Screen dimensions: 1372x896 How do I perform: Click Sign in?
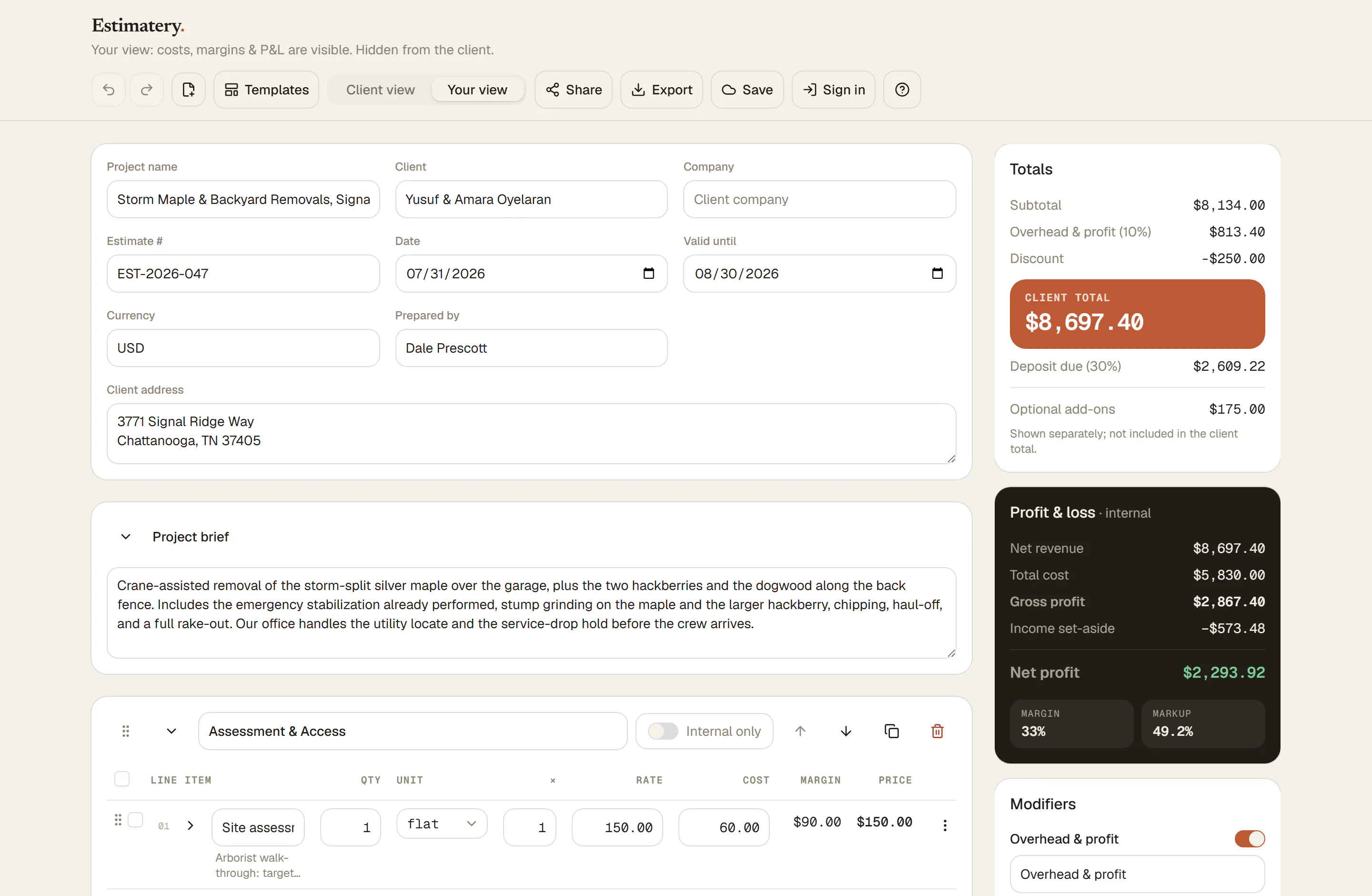click(x=833, y=90)
